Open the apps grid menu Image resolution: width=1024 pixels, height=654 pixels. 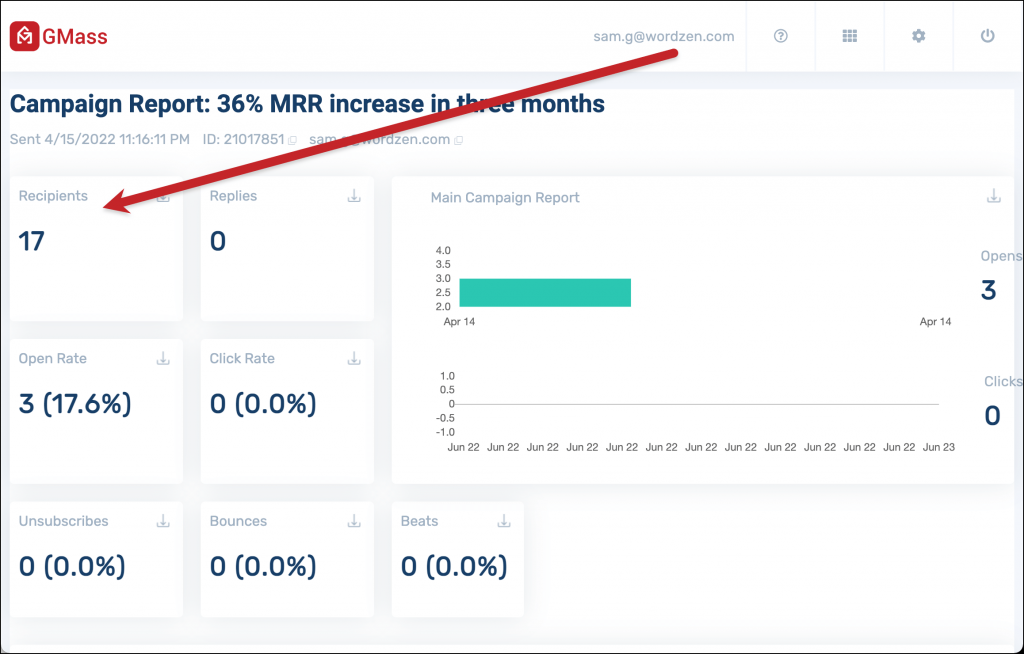pos(849,35)
